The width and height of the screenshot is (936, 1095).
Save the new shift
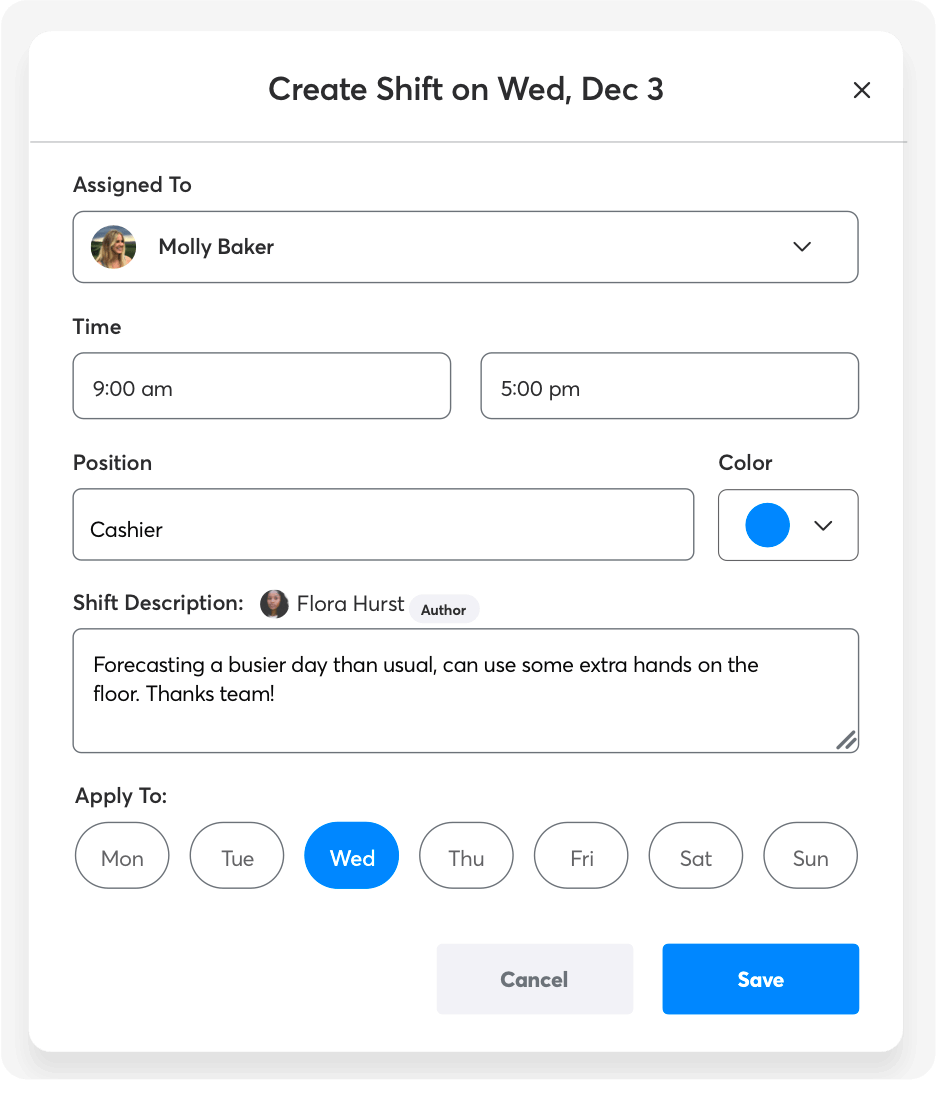pyautogui.click(x=760, y=979)
